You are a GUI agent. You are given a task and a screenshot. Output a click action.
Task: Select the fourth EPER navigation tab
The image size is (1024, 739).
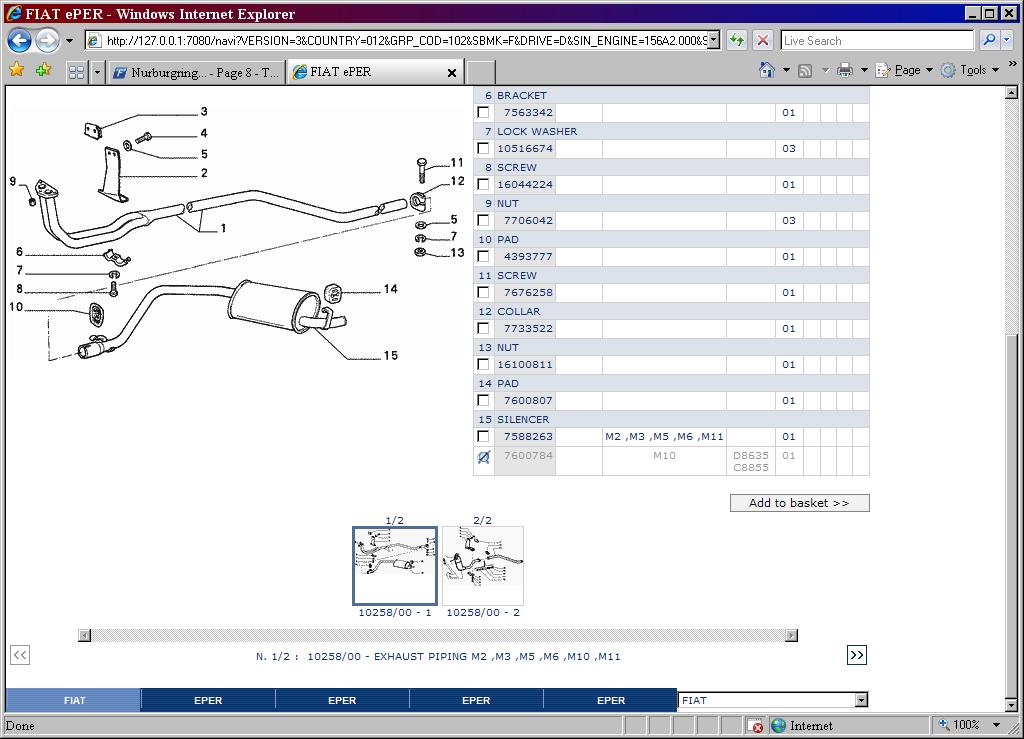[611, 700]
